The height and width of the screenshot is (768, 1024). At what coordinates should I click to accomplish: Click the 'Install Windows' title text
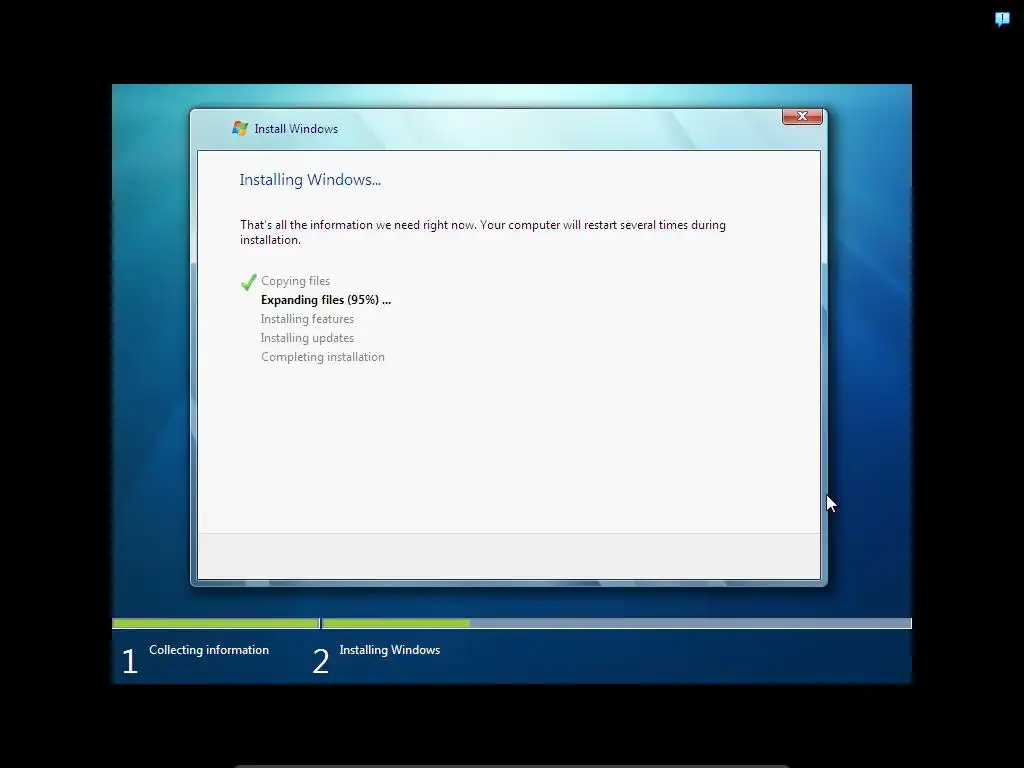pyautogui.click(x=296, y=129)
